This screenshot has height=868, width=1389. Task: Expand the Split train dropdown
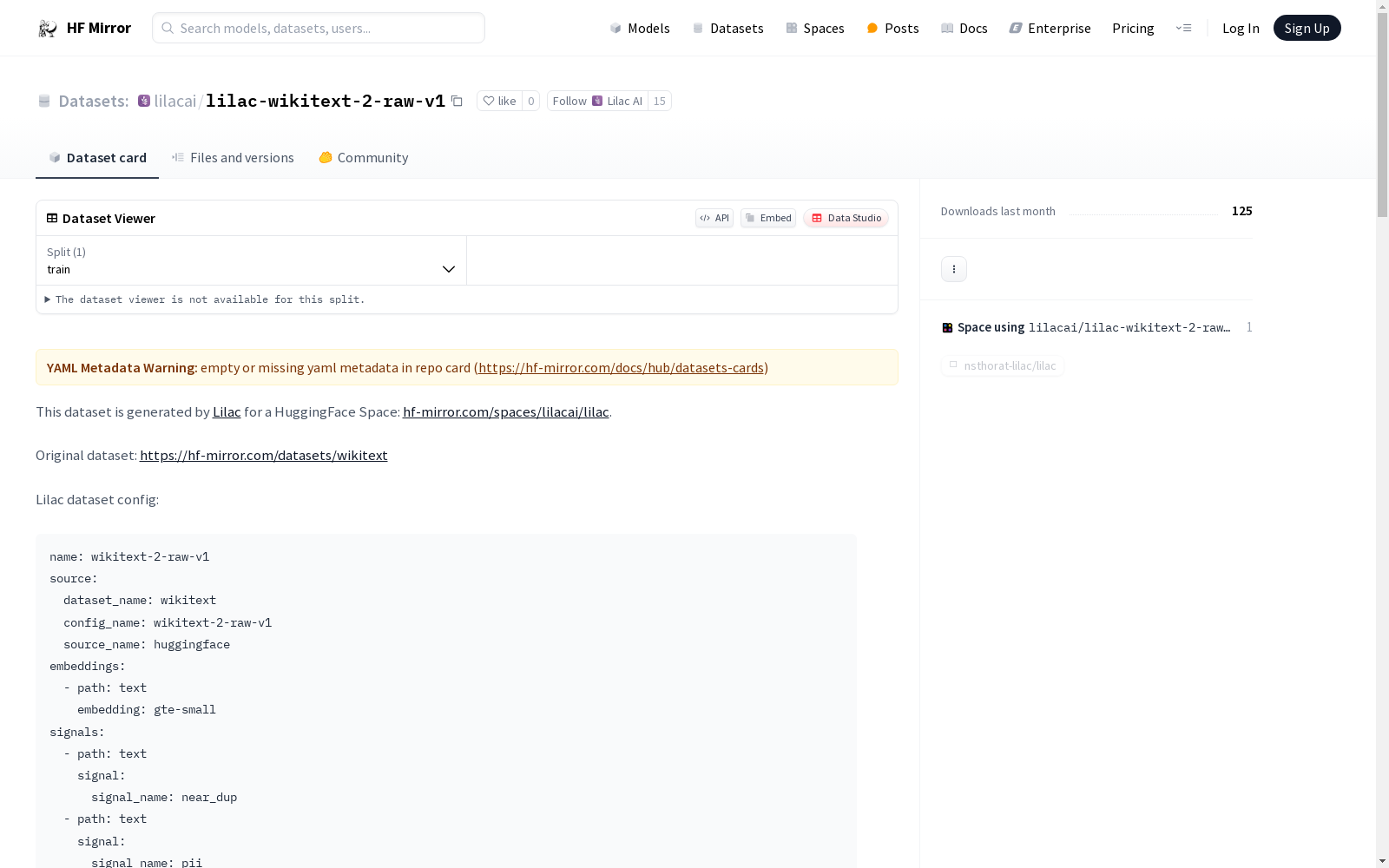252,260
